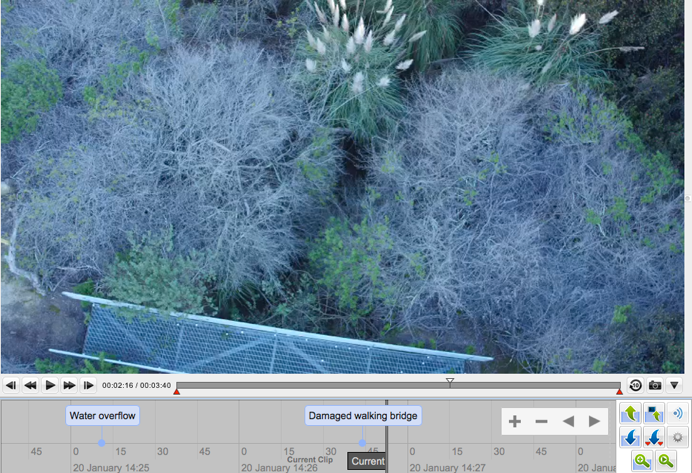Click the blue down-arrow insert icon
The image size is (692, 473).
click(x=631, y=437)
